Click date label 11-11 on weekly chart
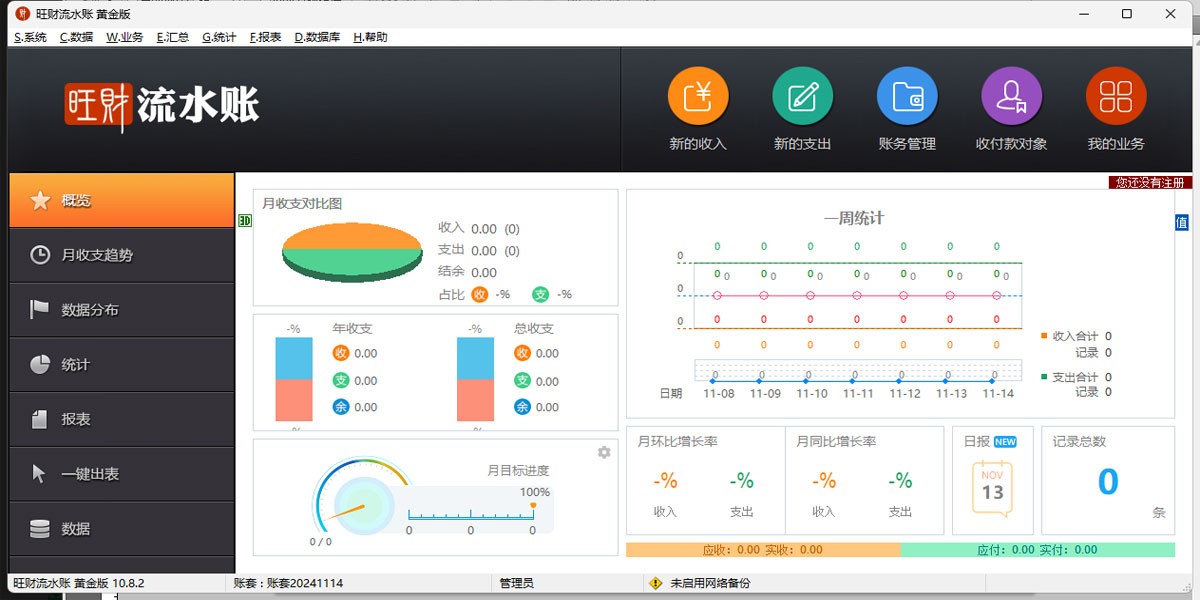The height and width of the screenshot is (600, 1200). coord(858,394)
